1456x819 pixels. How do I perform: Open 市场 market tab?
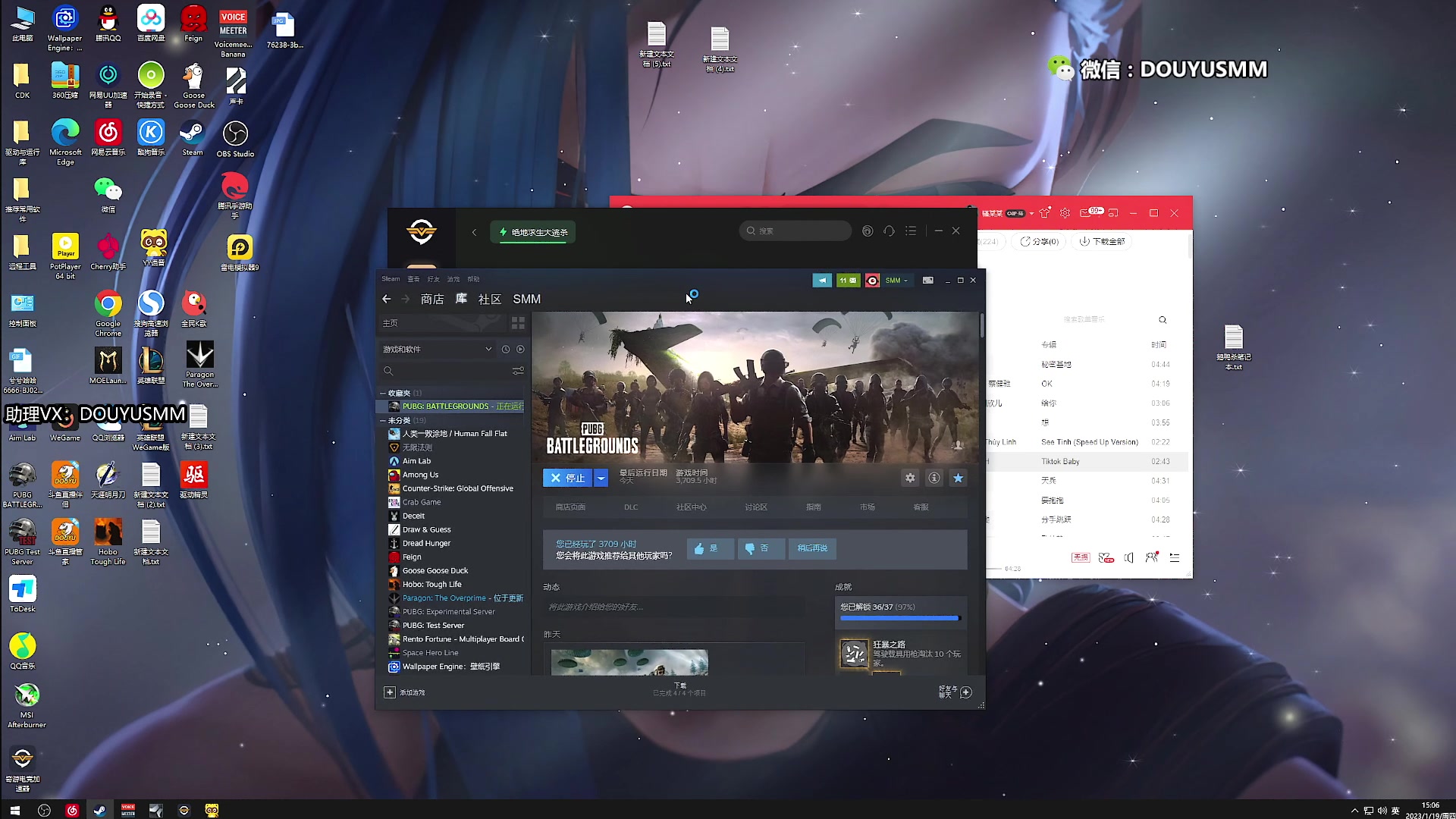[868, 507]
